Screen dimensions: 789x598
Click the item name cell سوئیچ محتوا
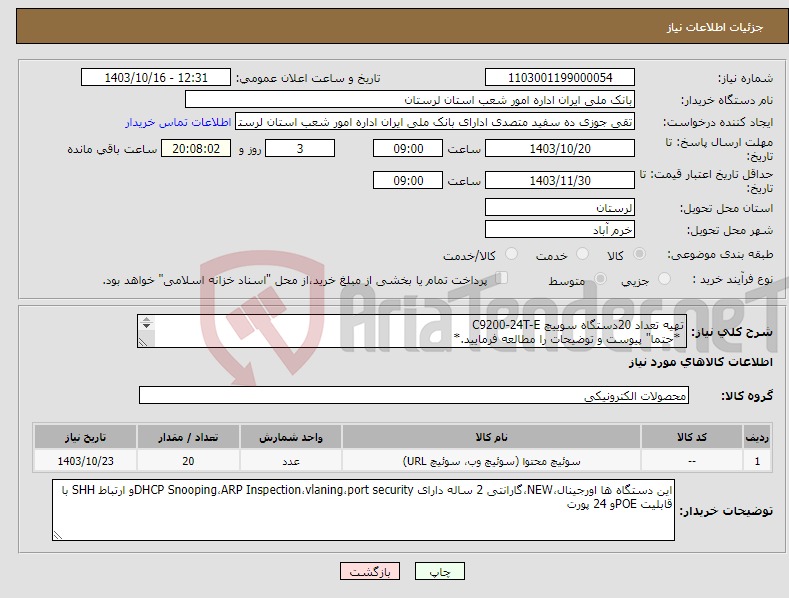491,461
